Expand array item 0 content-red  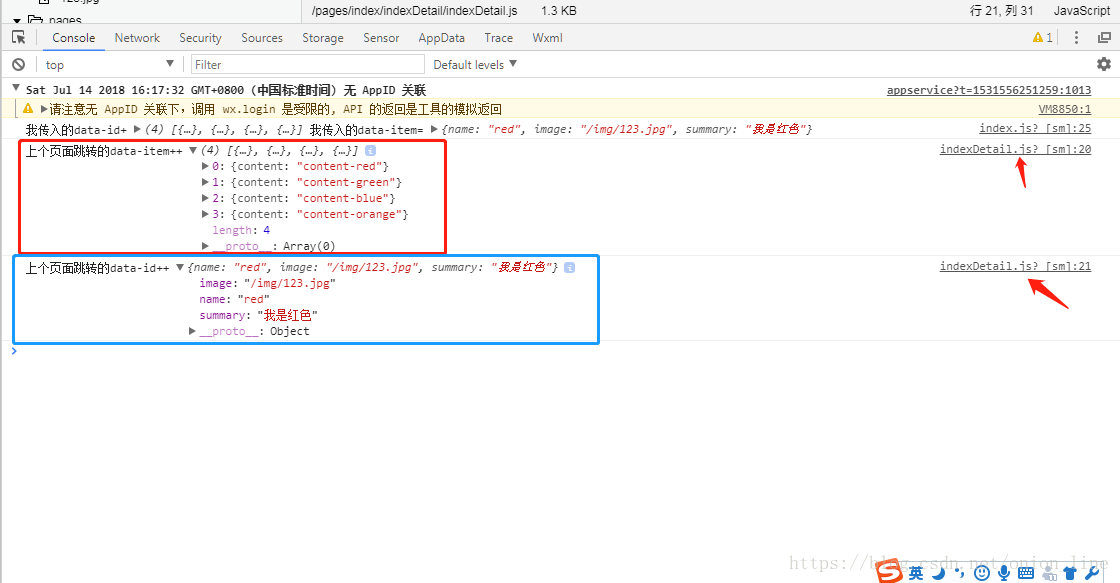pos(206,166)
